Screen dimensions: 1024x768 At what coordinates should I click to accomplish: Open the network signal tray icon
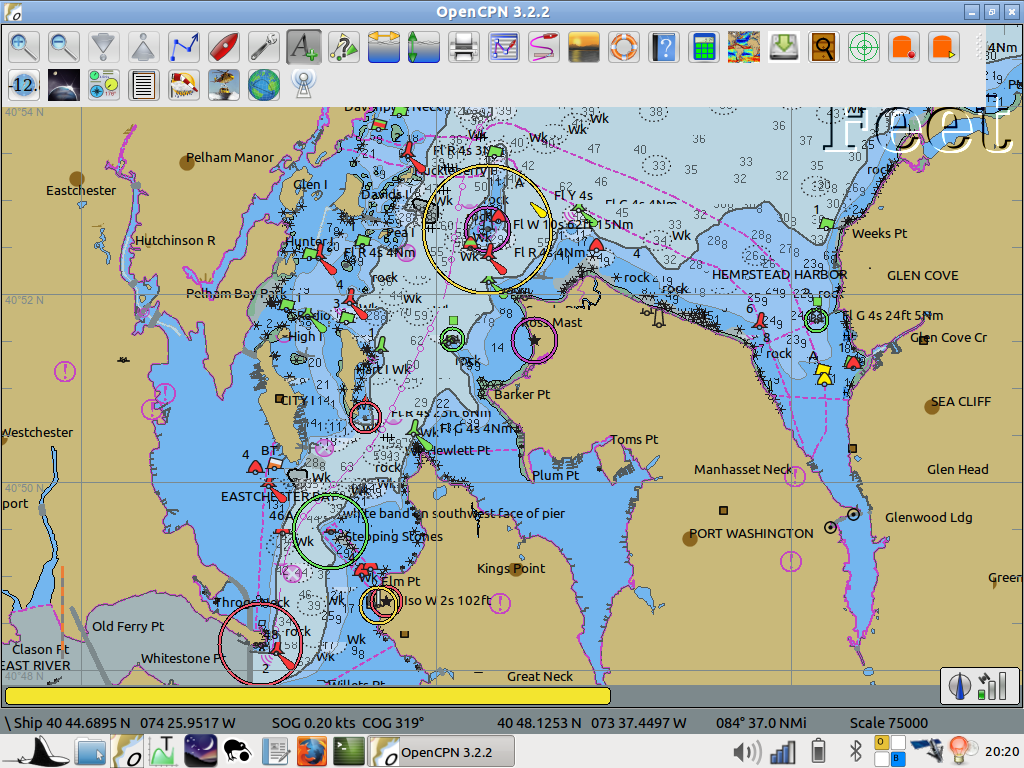(x=782, y=752)
